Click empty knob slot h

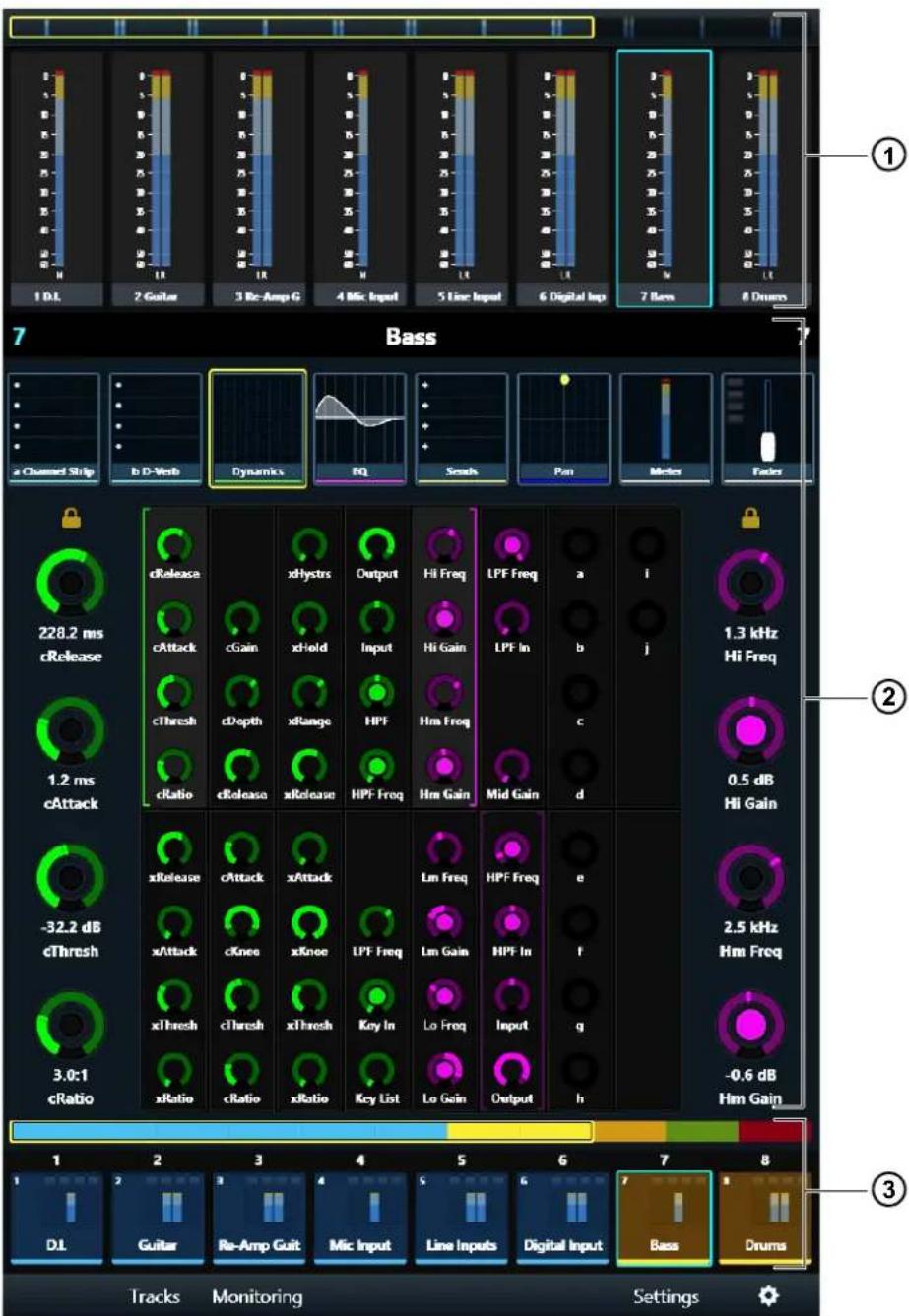point(580,1070)
